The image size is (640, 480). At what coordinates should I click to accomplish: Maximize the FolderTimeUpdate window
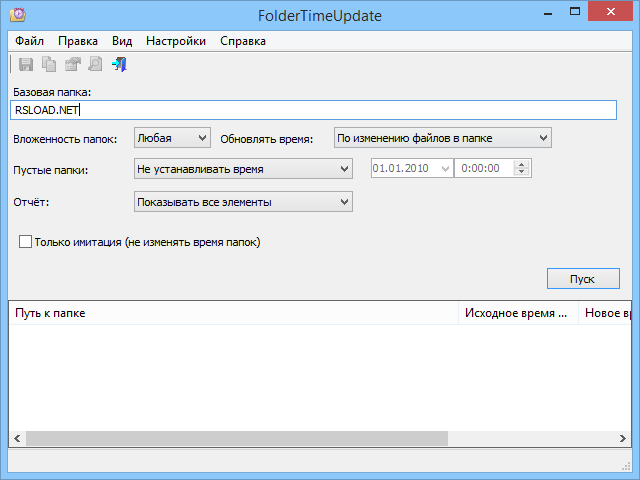575,12
